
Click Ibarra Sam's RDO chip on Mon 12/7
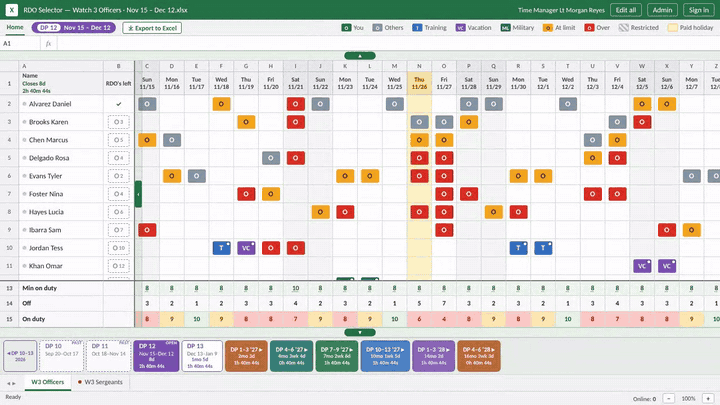[x=692, y=230]
